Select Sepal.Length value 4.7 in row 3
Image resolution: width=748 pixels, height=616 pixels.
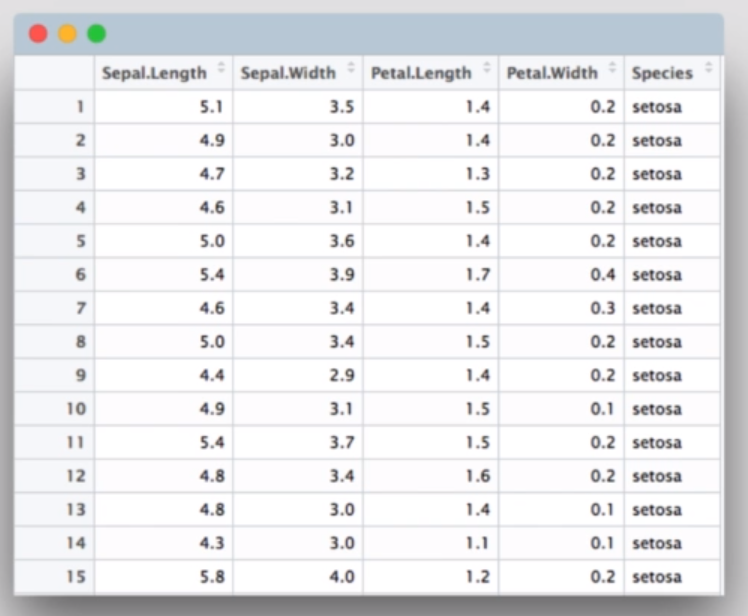pos(164,174)
